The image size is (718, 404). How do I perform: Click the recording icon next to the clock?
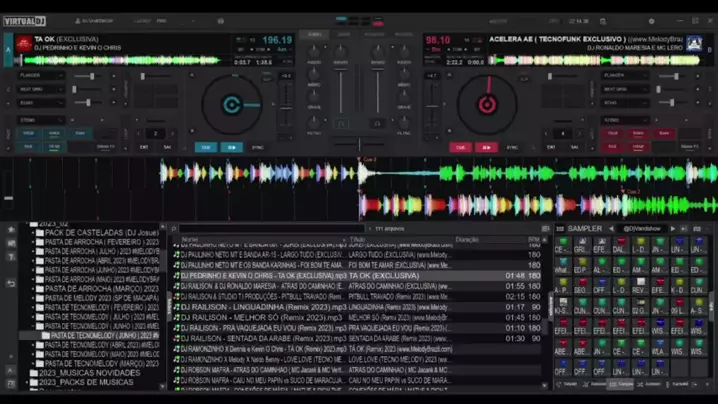pos(603,21)
